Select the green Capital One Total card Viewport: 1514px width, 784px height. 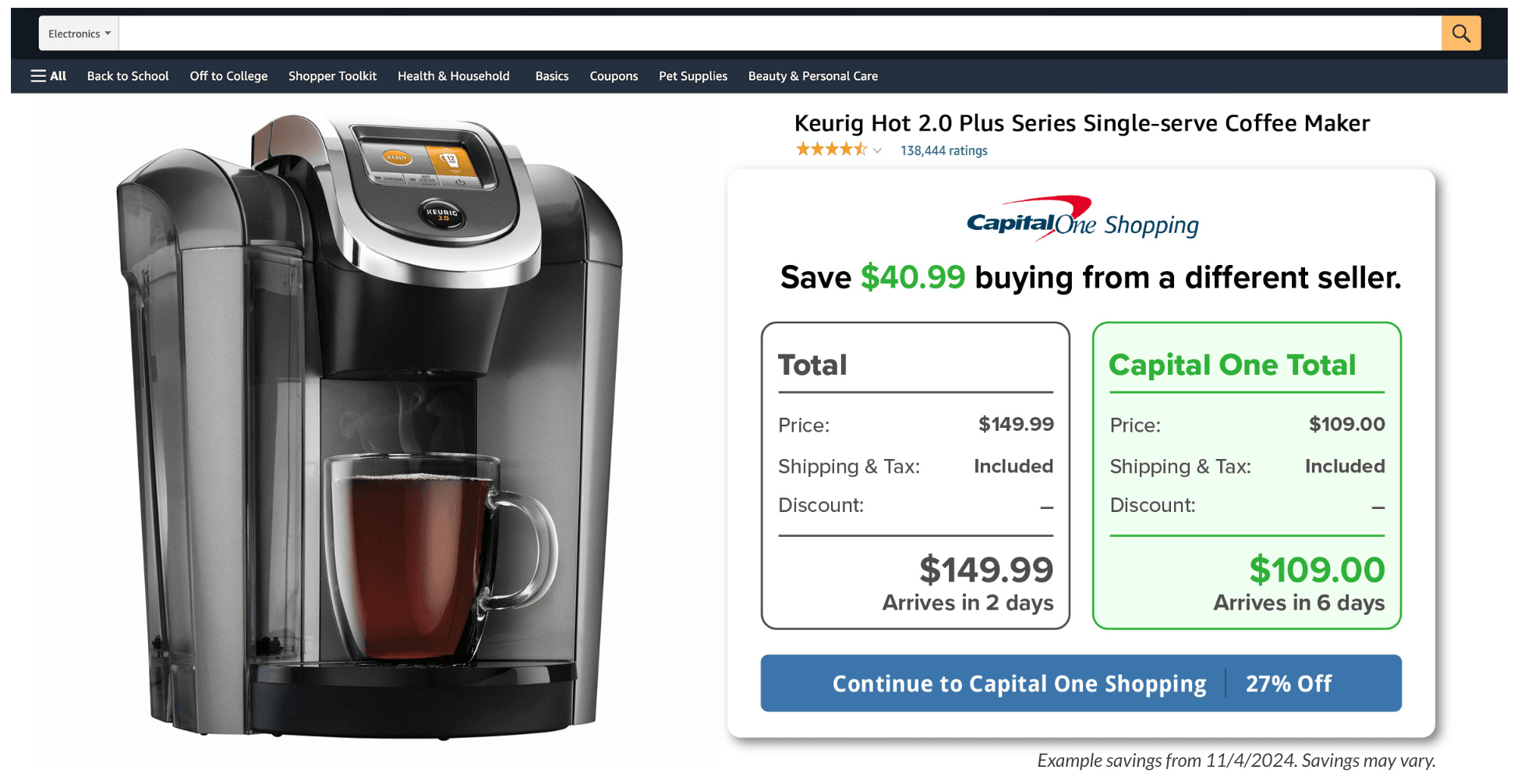1246,475
